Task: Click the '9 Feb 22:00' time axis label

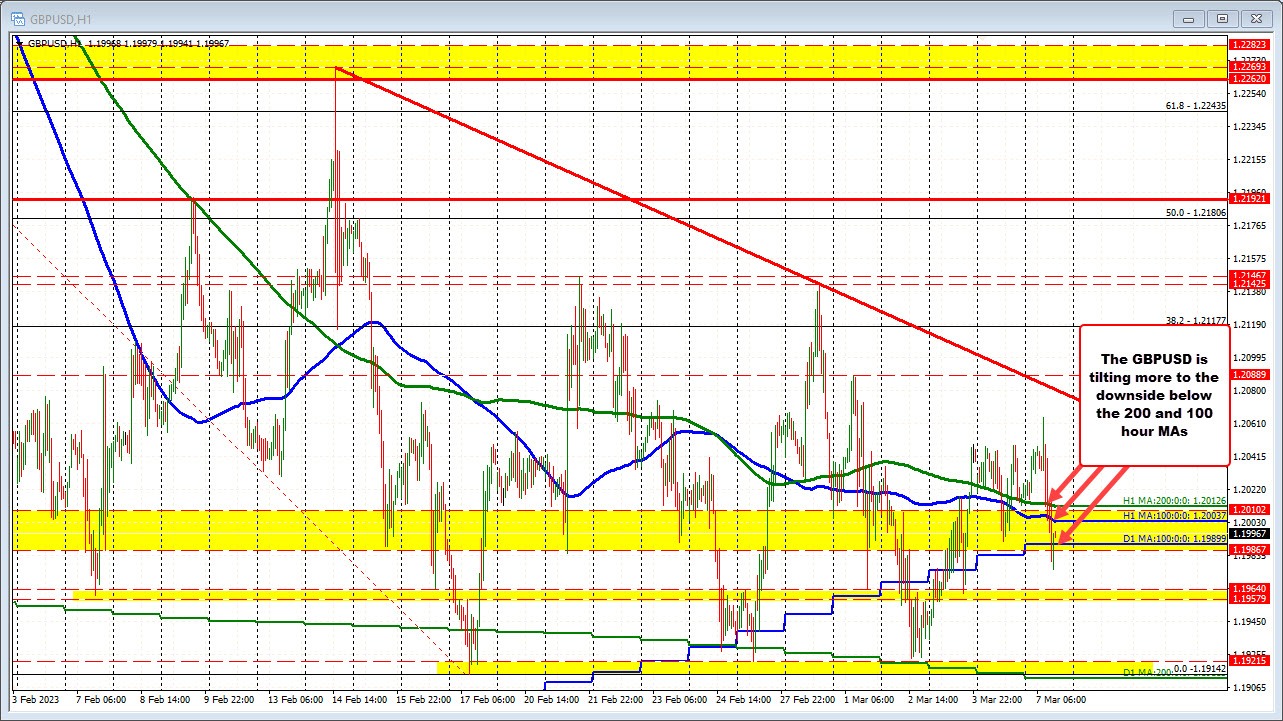Action: tap(229, 700)
